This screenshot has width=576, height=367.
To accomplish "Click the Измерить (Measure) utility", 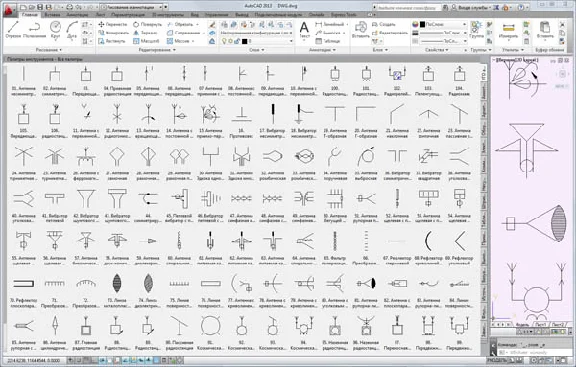I will coord(508,30).
